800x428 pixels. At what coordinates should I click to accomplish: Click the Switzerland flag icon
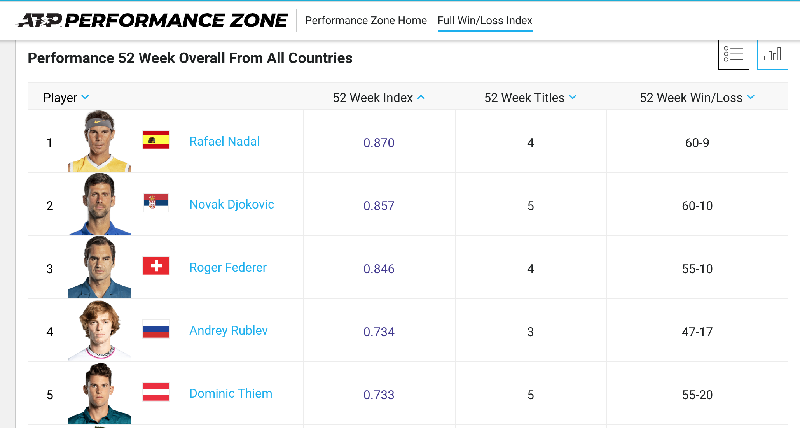click(x=156, y=266)
